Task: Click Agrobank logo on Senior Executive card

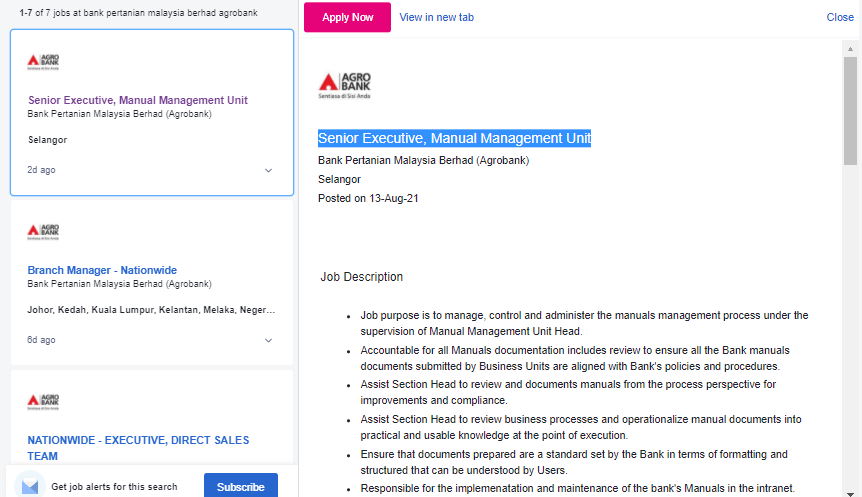Action: [43, 62]
